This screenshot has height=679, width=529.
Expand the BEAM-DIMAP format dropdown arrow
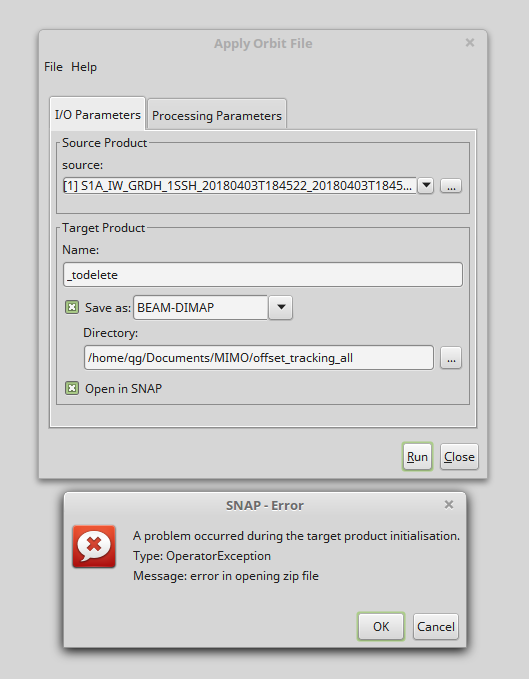(281, 307)
